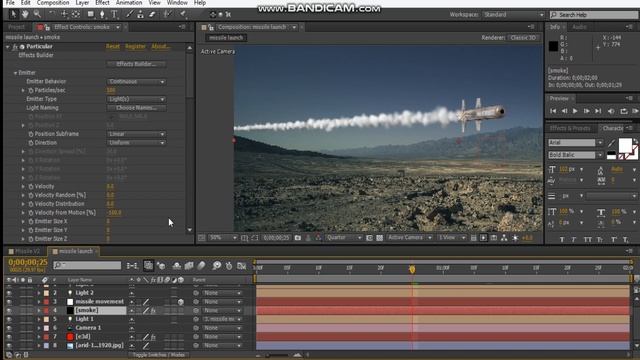Switch to the Project tab
This screenshot has width=640, height=360.
pyautogui.click(x=16, y=27)
